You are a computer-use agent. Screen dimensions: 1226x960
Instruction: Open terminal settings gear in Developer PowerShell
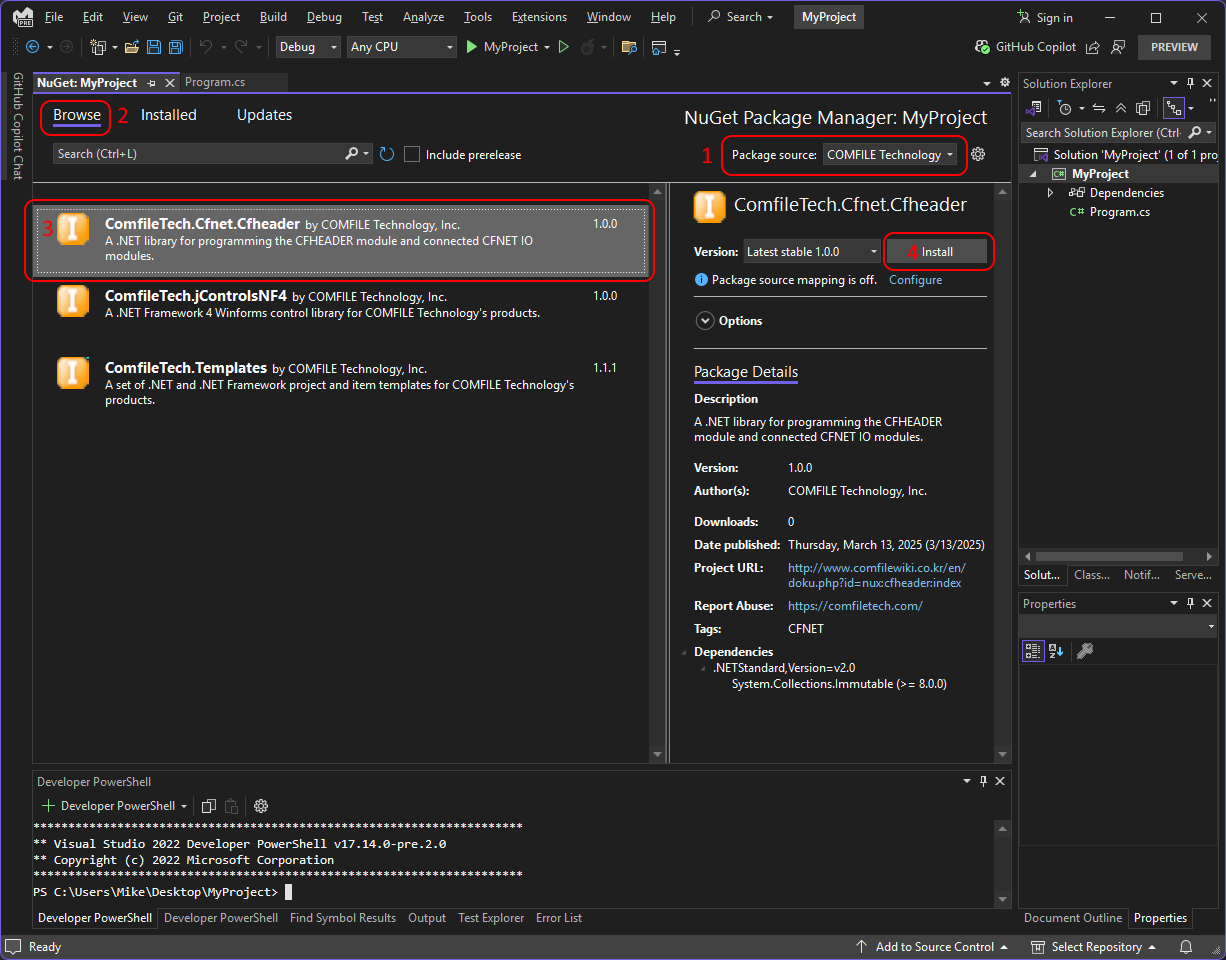pos(261,806)
